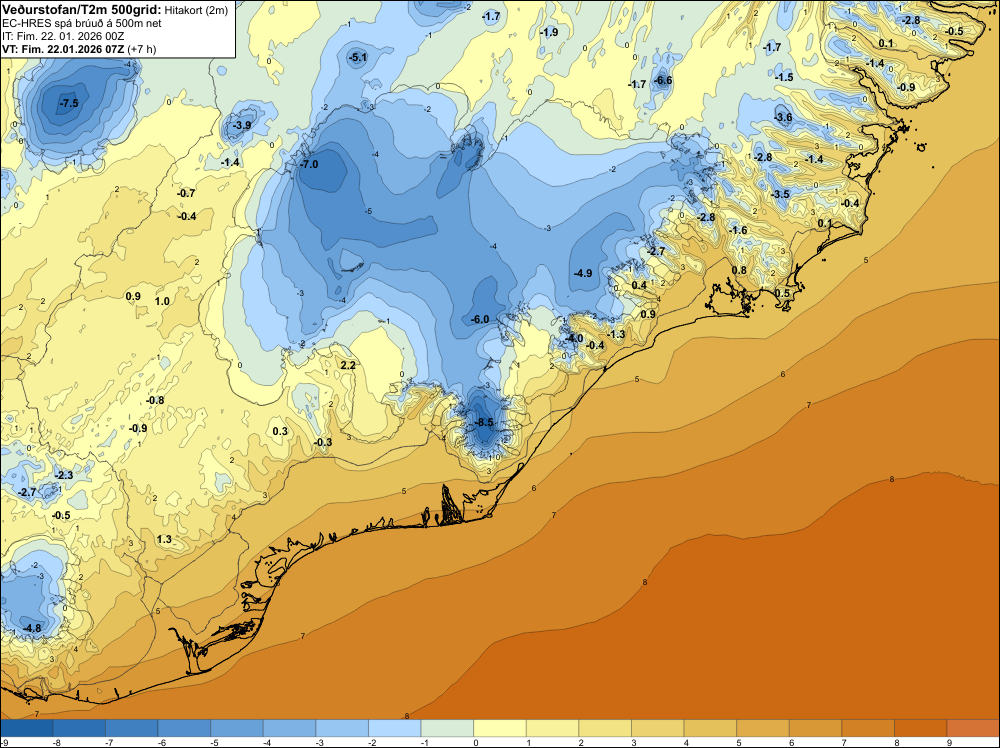1000x748 pixels.
Task: Click the 2.2 temperature value
Action: 348,365
